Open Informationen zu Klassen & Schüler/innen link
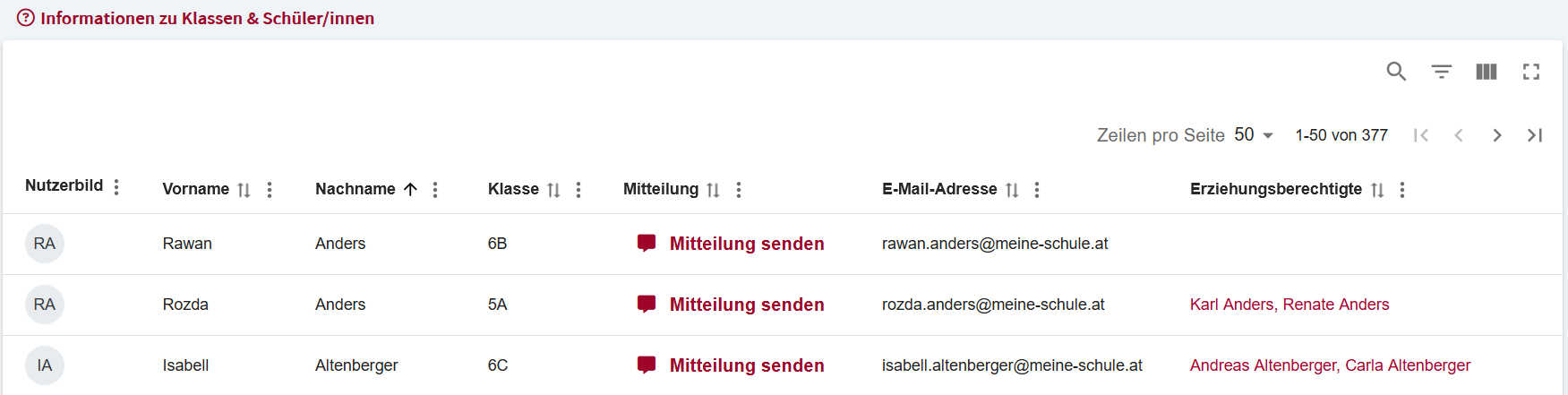Image resolution: width=1568 pixels, height=395 pixels. point(207,18)
